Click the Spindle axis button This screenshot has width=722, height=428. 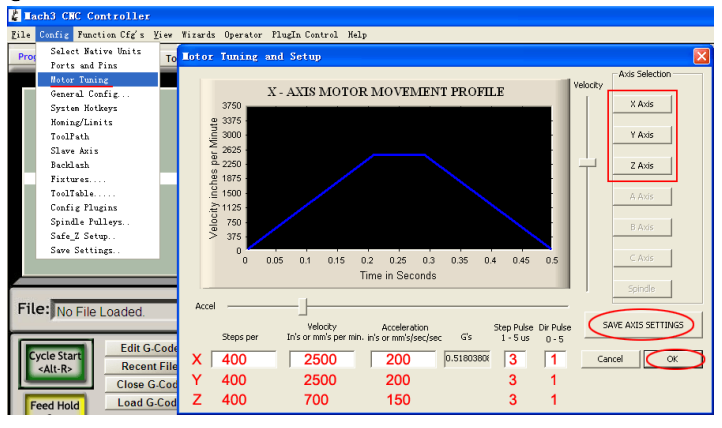(642, 289)
